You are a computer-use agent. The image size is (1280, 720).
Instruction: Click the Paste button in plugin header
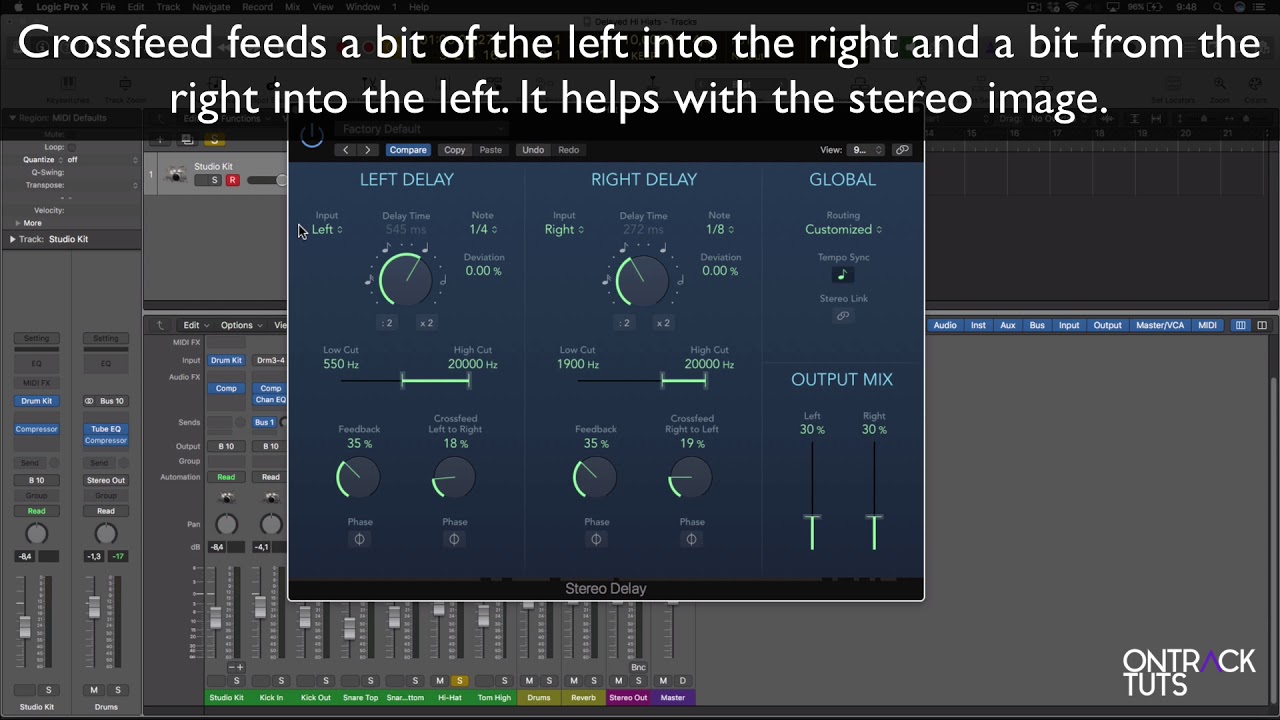[491, 150]
